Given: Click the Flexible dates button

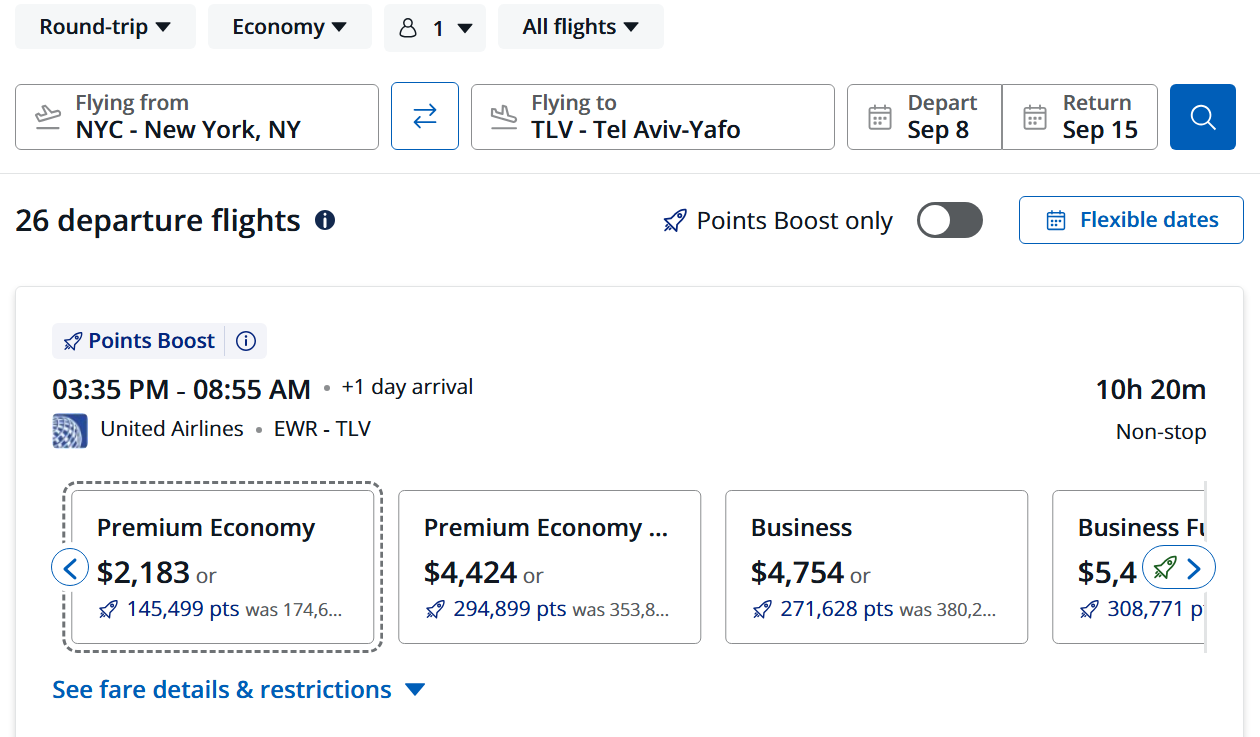Looking at the screenshot, I should 1131,220.
